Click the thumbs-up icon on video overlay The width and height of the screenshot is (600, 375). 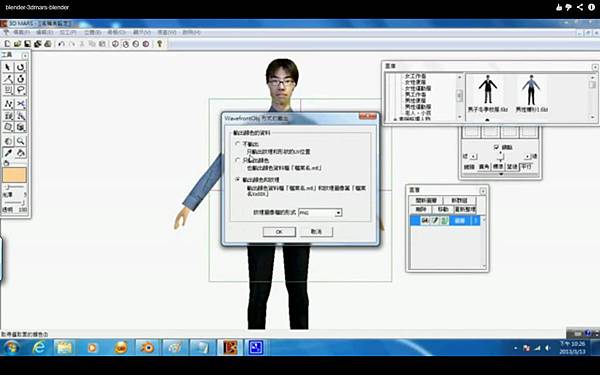(559, 7)
